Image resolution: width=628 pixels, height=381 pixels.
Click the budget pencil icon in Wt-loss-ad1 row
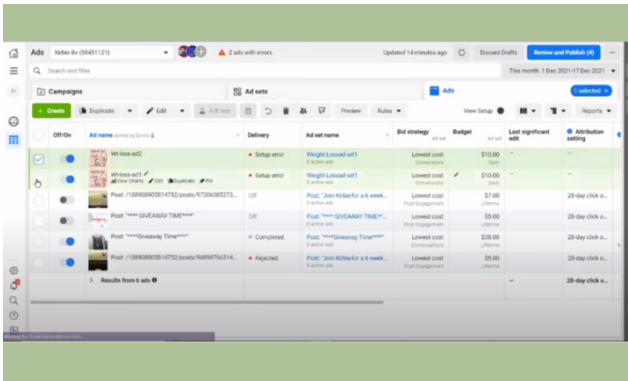point(456,175)
